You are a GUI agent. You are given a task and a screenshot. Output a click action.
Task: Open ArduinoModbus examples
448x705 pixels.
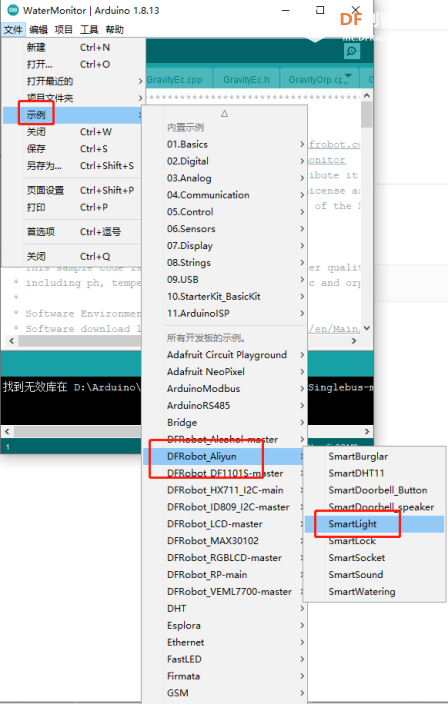[225, 388]
